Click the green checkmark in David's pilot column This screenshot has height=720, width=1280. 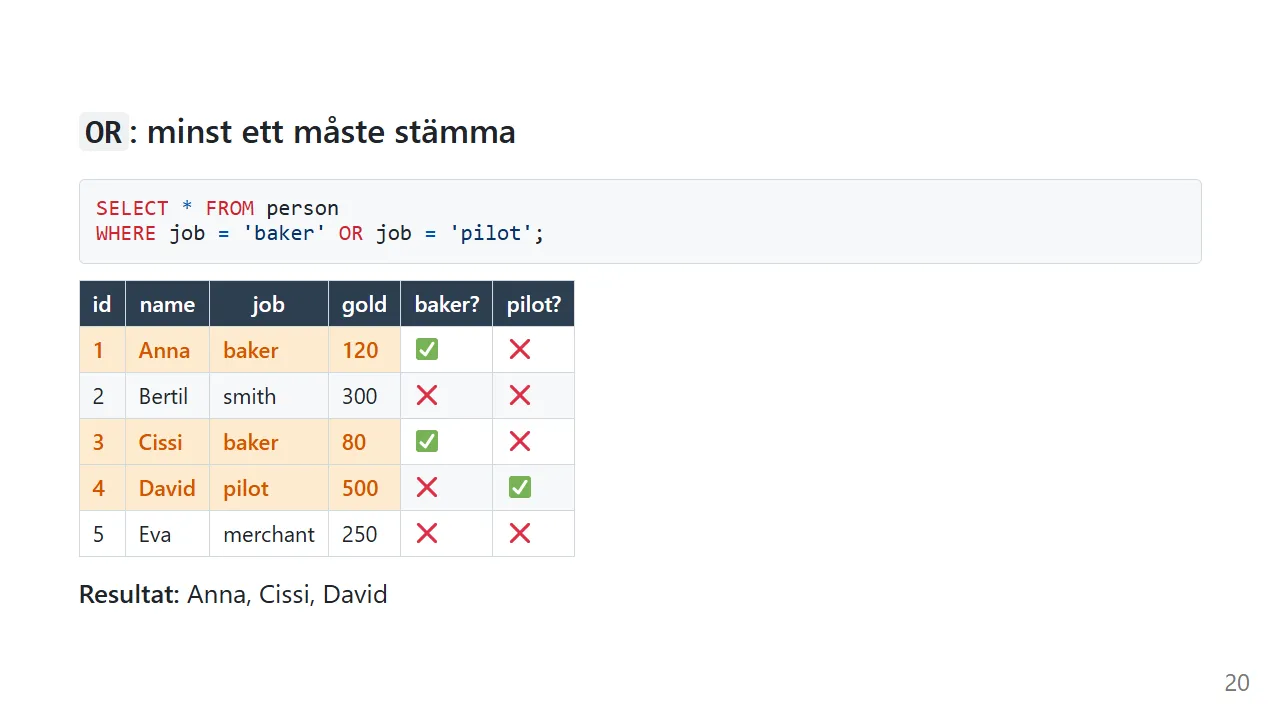[519, 488]
